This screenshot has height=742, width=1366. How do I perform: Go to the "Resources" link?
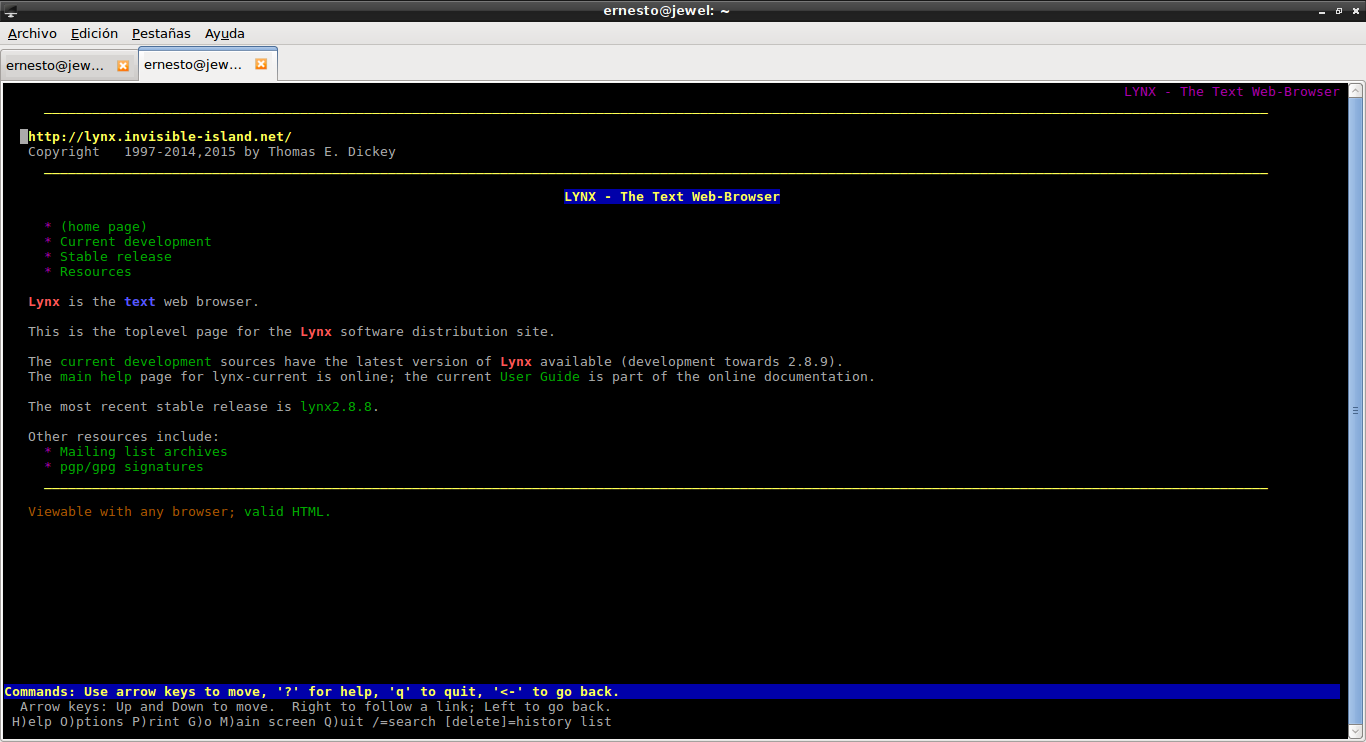[x=95, y=272]
